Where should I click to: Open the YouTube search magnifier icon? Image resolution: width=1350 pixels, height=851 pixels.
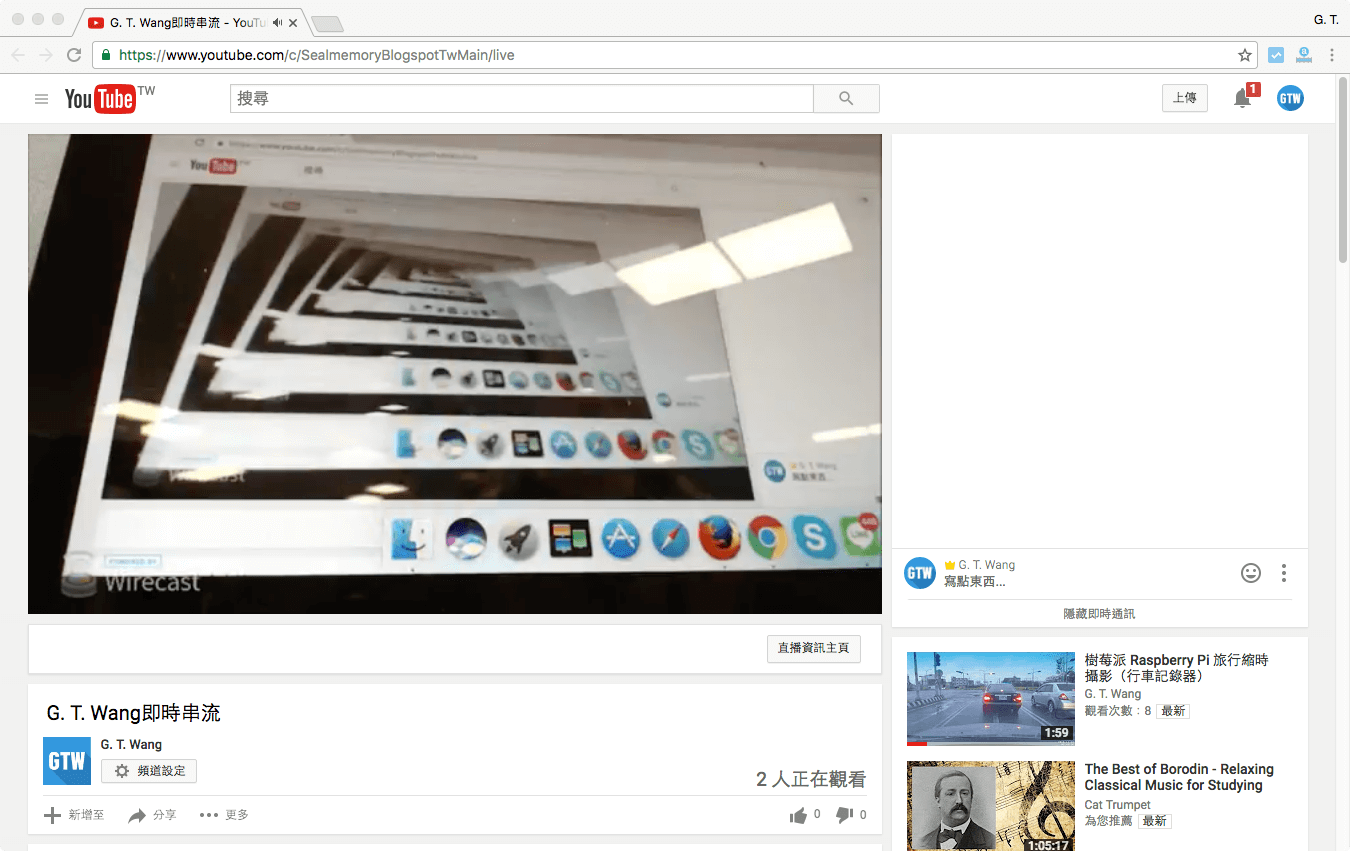(845, 98)
